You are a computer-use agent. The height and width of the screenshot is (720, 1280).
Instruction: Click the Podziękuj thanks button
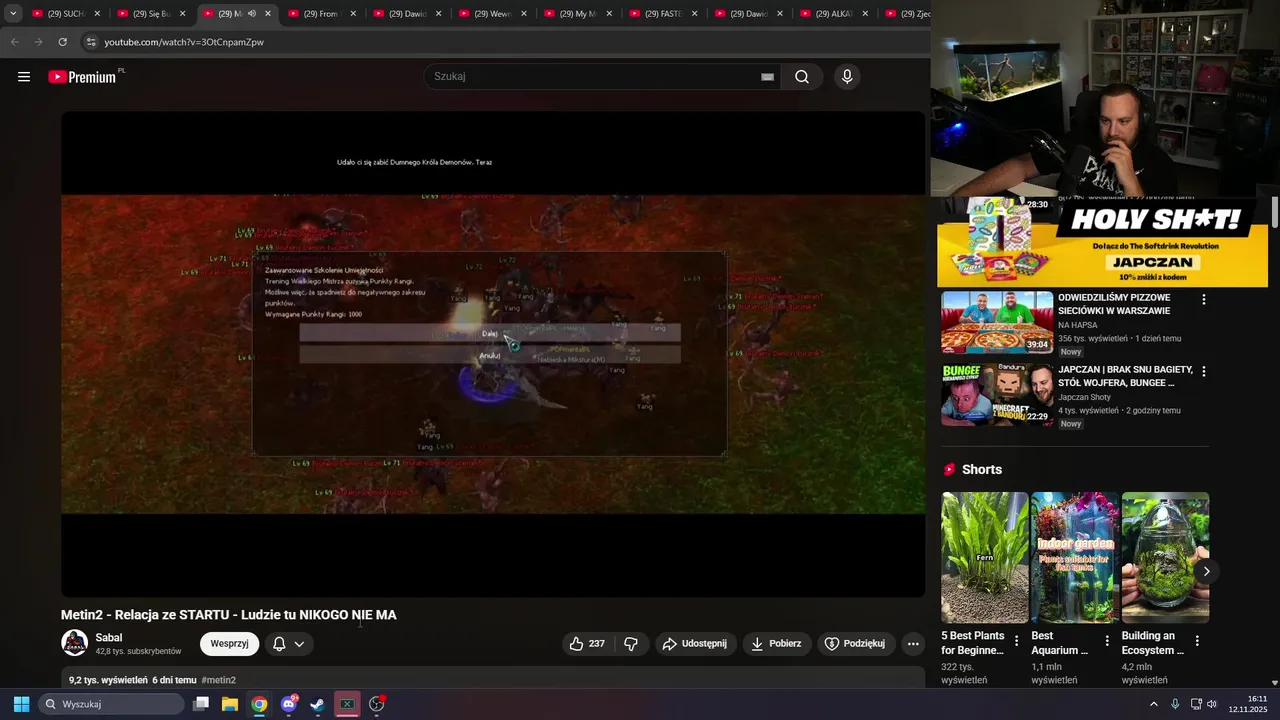pyautogui.click(x=855, y=644)
